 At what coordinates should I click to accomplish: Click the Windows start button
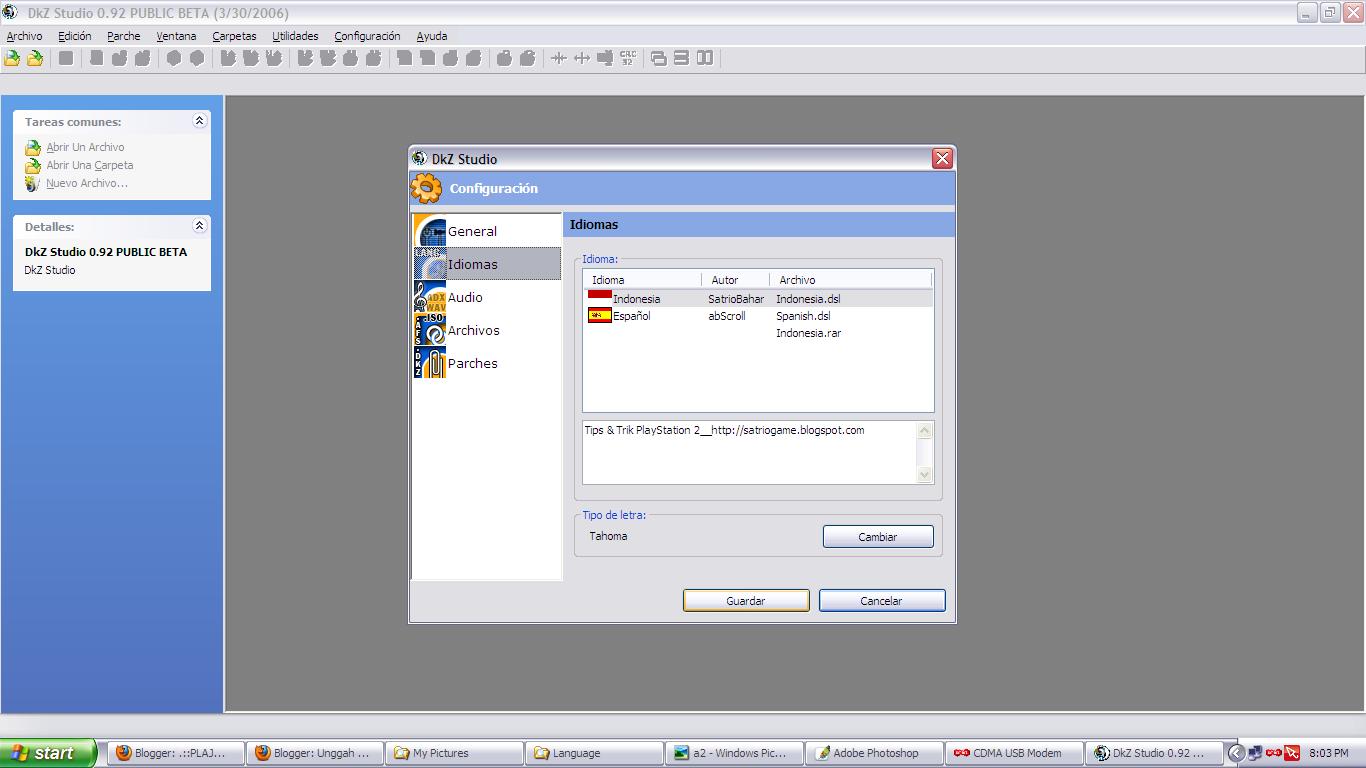tap(49, 753)
